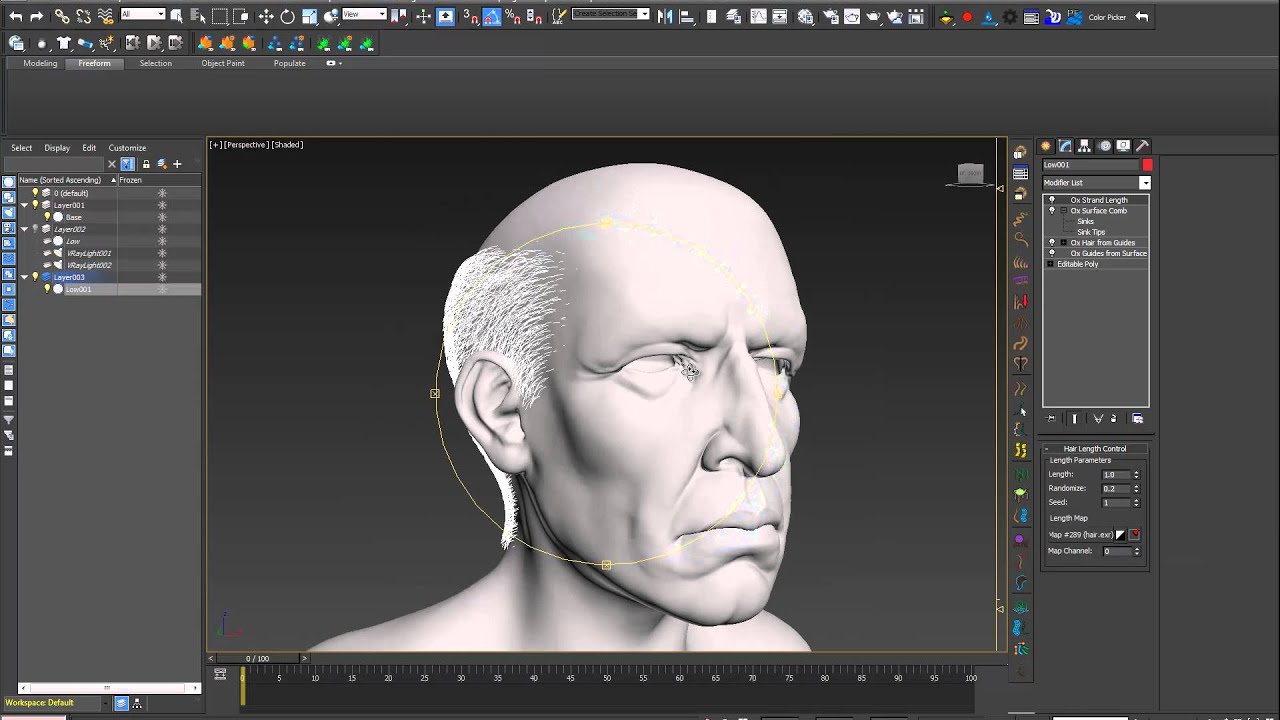
Task: Switch to the Display command panel tab
Action: click(x=1124, y=146)
